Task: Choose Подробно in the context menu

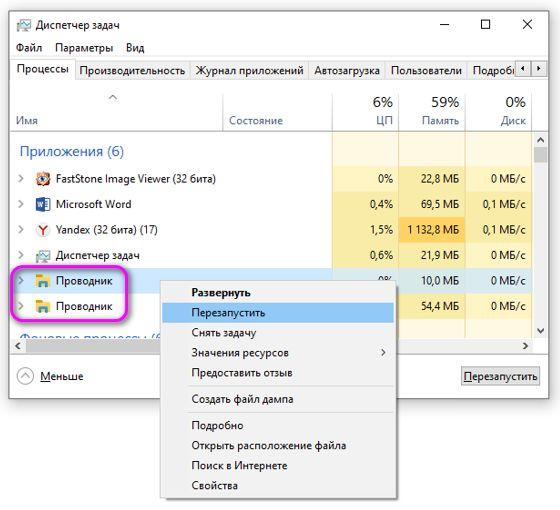Action: tap(279, 426)
